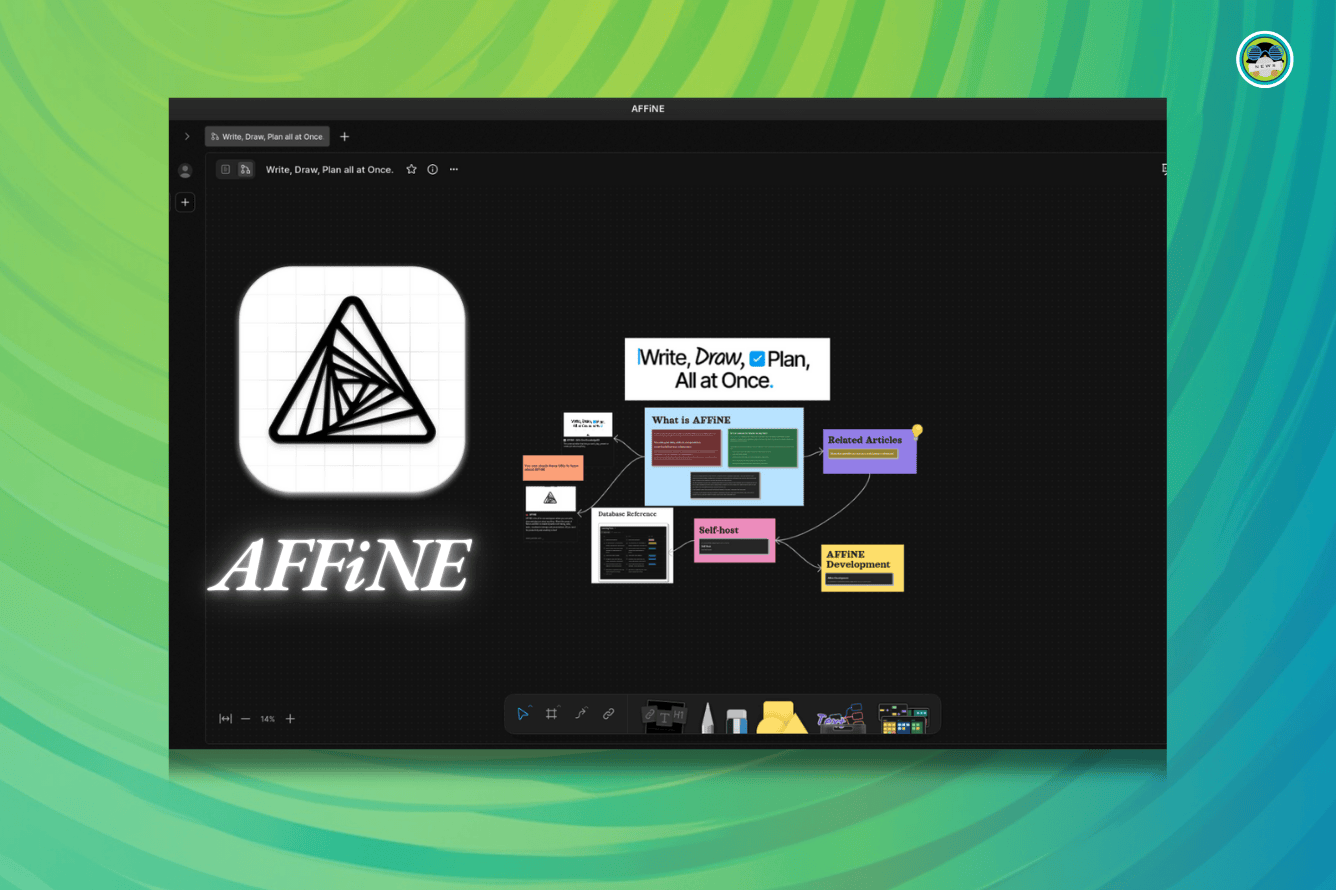
Task: Switch to the 'Write, Draw, Plan all at Once' tab
Action: point(267,136)
